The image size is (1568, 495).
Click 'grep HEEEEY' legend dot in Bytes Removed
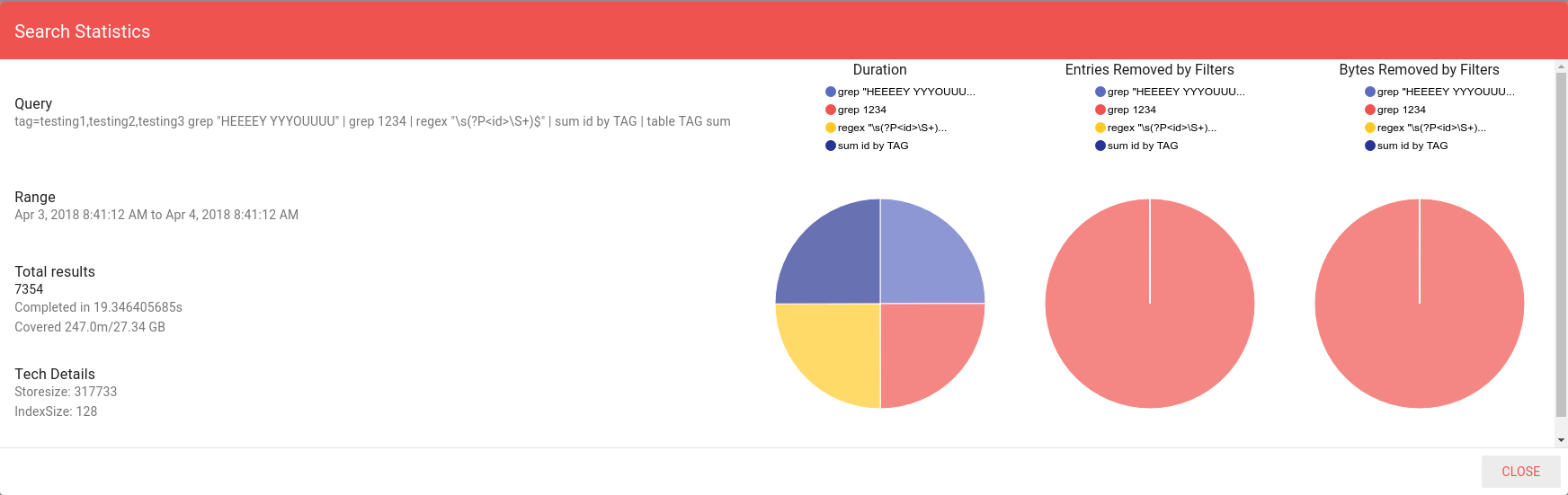pos(1370,92)
